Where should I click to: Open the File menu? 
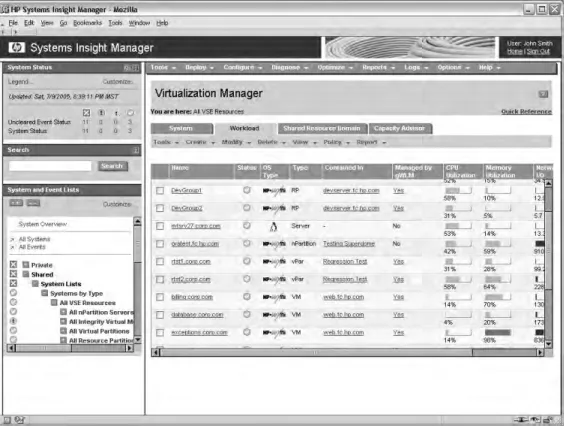coord(13,23)
